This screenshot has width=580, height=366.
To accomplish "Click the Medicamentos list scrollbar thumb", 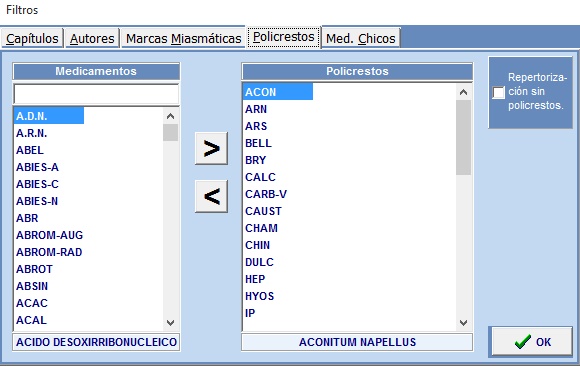I will point(171,132).
